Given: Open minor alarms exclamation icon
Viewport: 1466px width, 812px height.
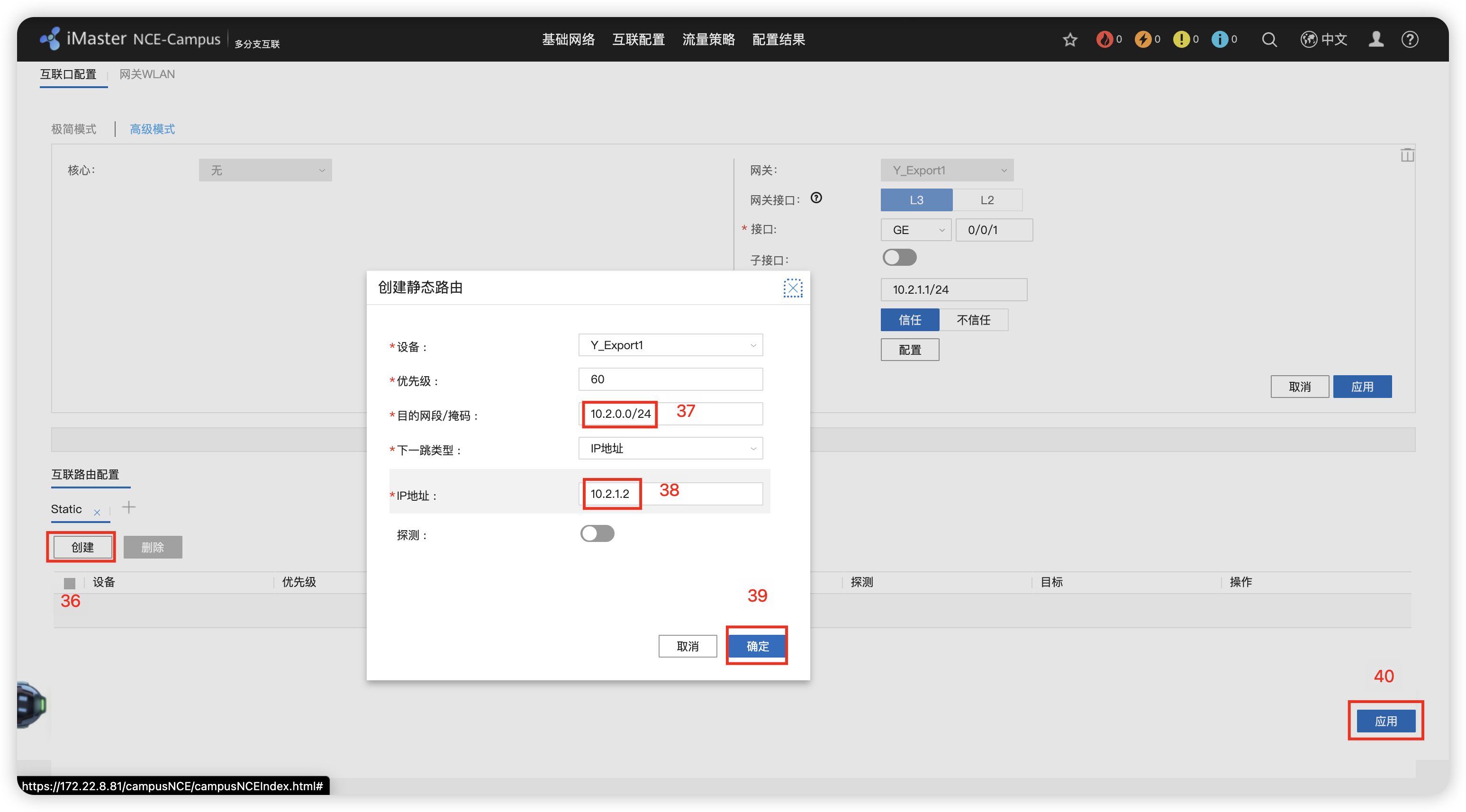Looking at the screenshot, I should pos(1181,39).
